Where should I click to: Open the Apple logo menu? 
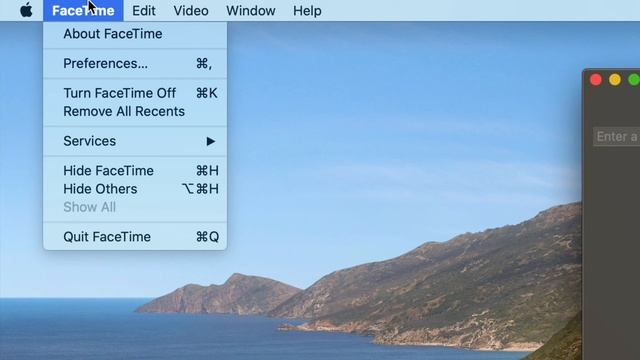26,10
